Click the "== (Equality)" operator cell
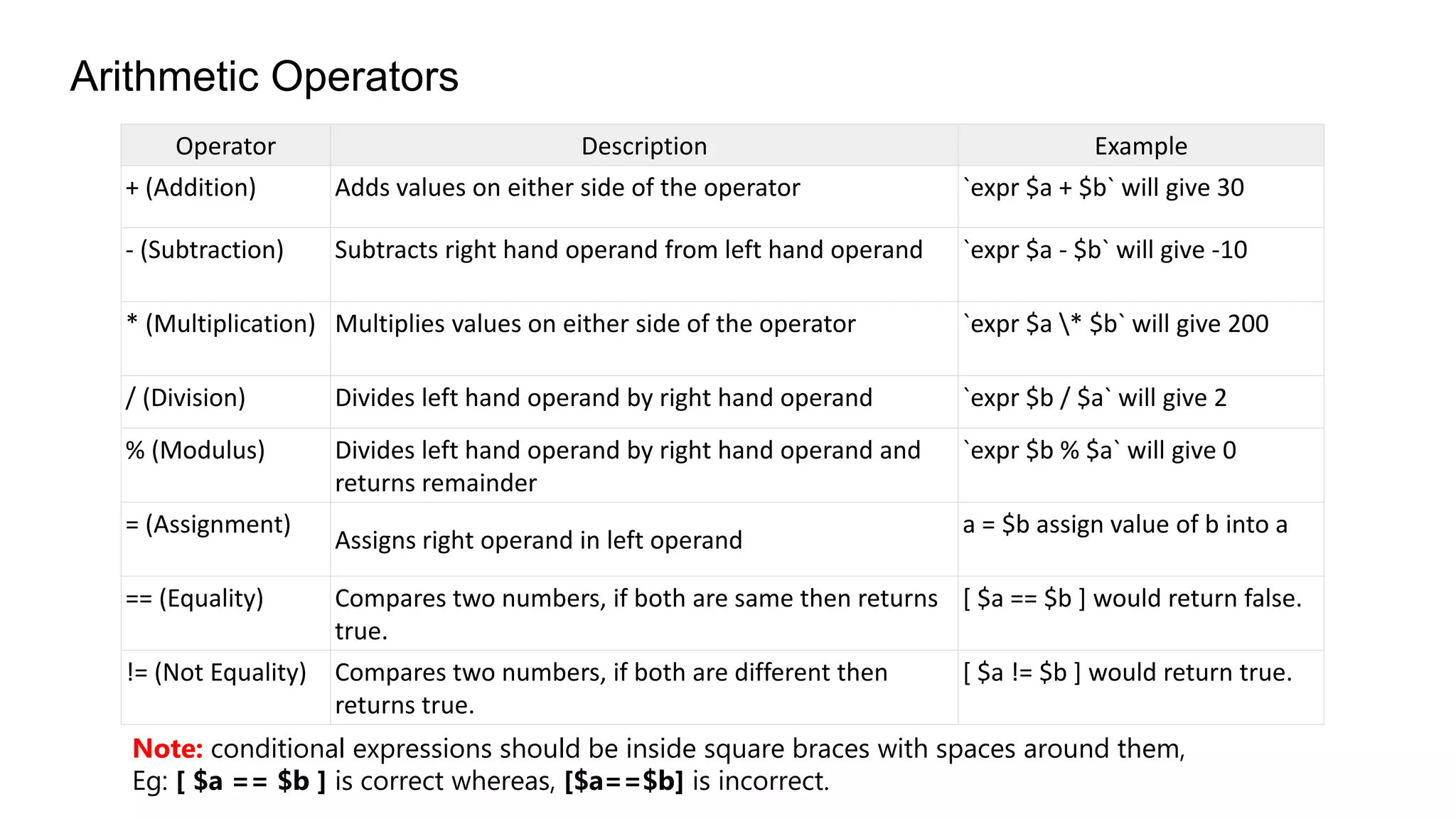1456x819 pixels. [194, 599]
